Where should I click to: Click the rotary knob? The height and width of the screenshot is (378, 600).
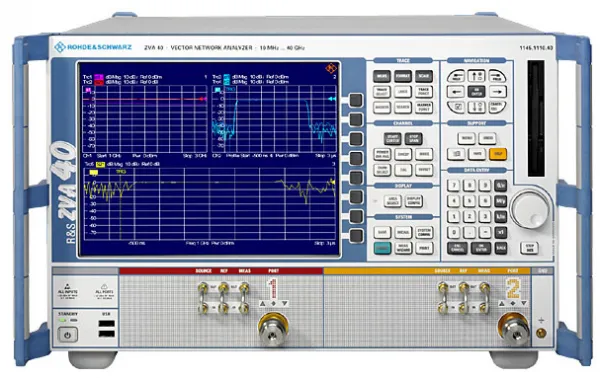click(530, 209)
